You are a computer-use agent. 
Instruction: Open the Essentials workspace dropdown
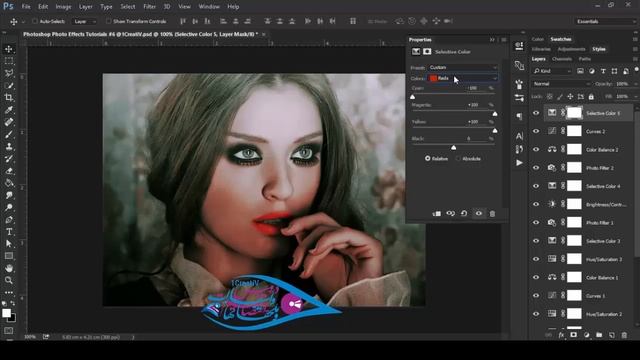[x=606, y=21]
